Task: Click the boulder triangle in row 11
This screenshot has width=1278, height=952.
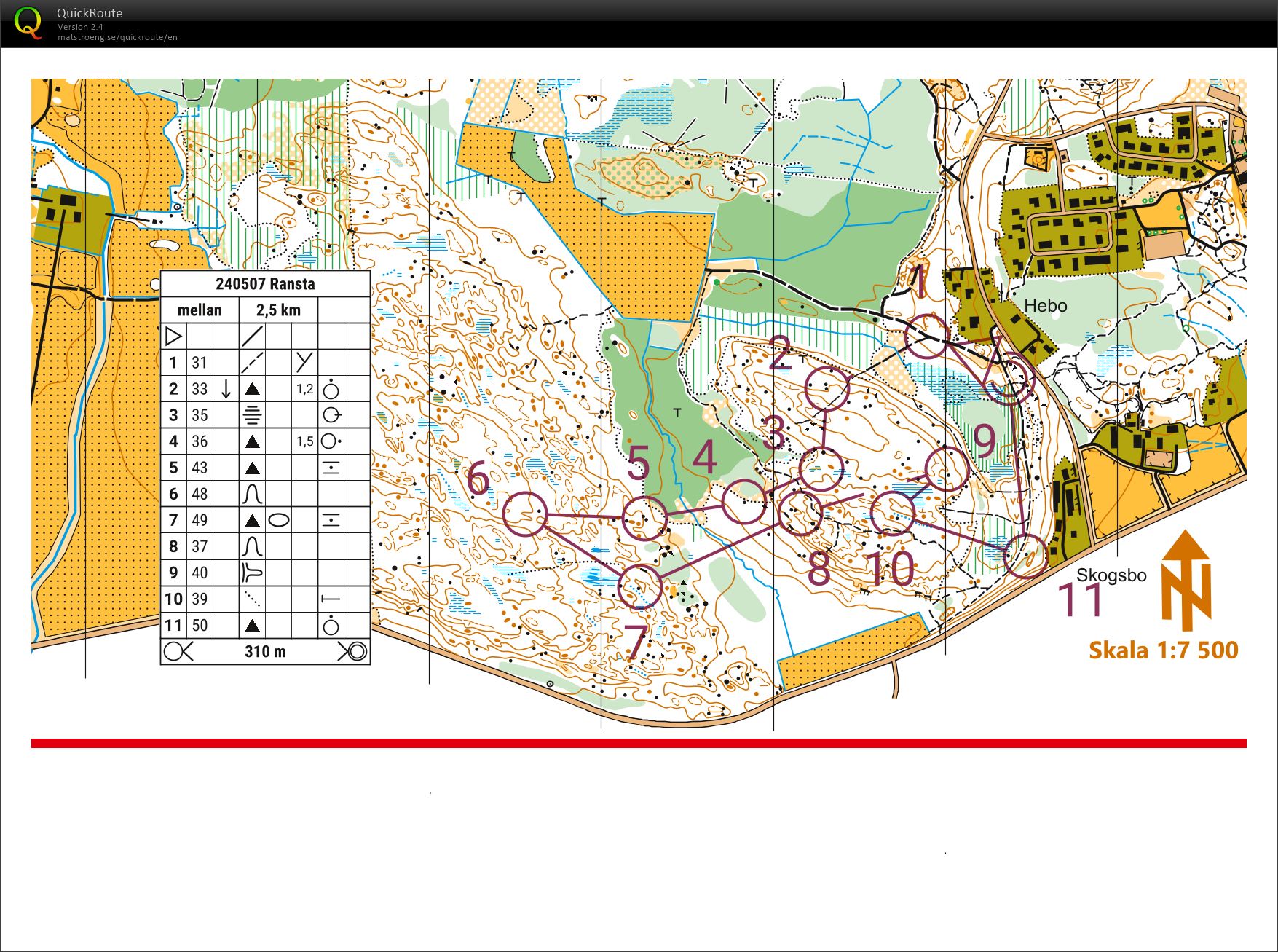Action: point(252,625)
